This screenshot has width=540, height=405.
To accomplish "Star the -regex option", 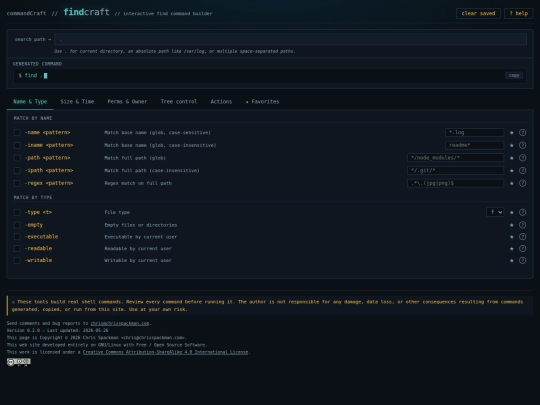I will 511,183.
